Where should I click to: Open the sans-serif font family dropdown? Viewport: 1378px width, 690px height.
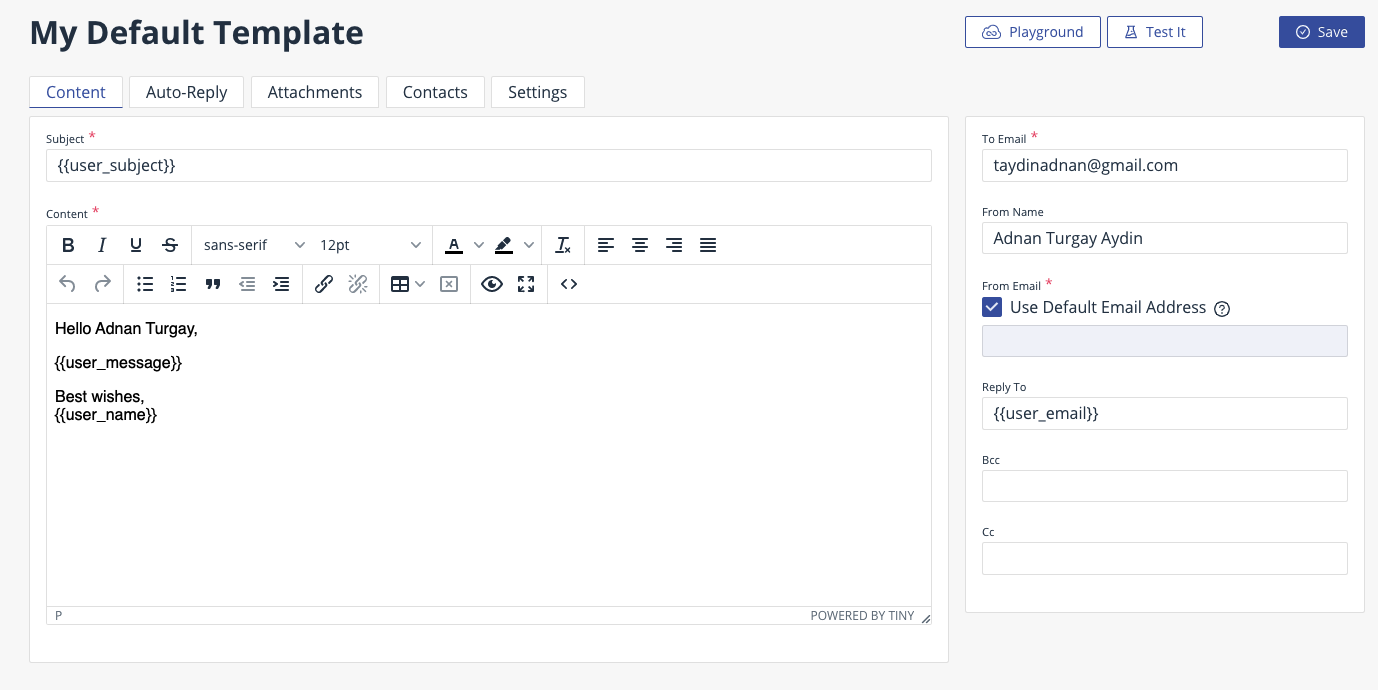[254, 245]
